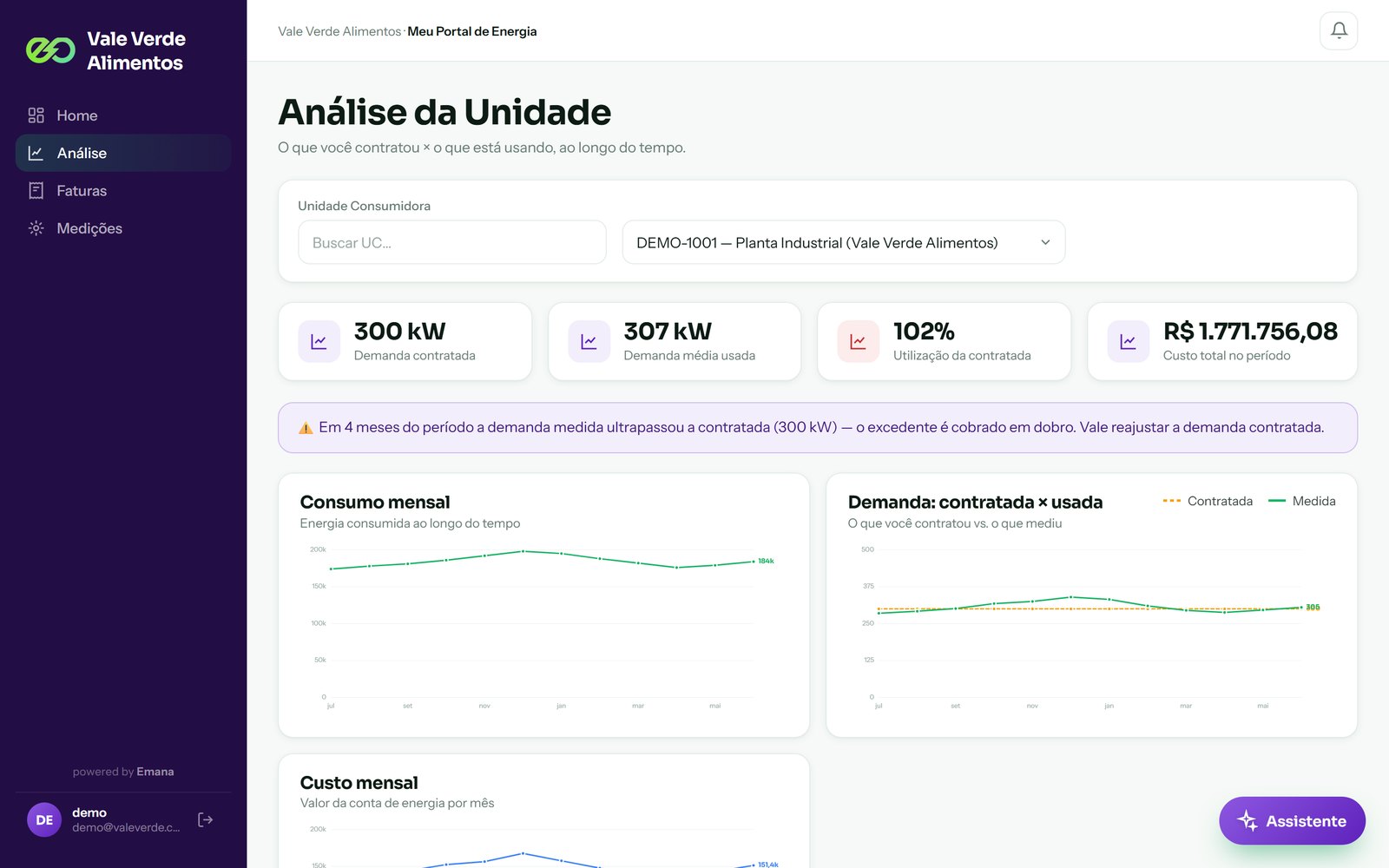Open notifications bell icon

[1339, 30]
